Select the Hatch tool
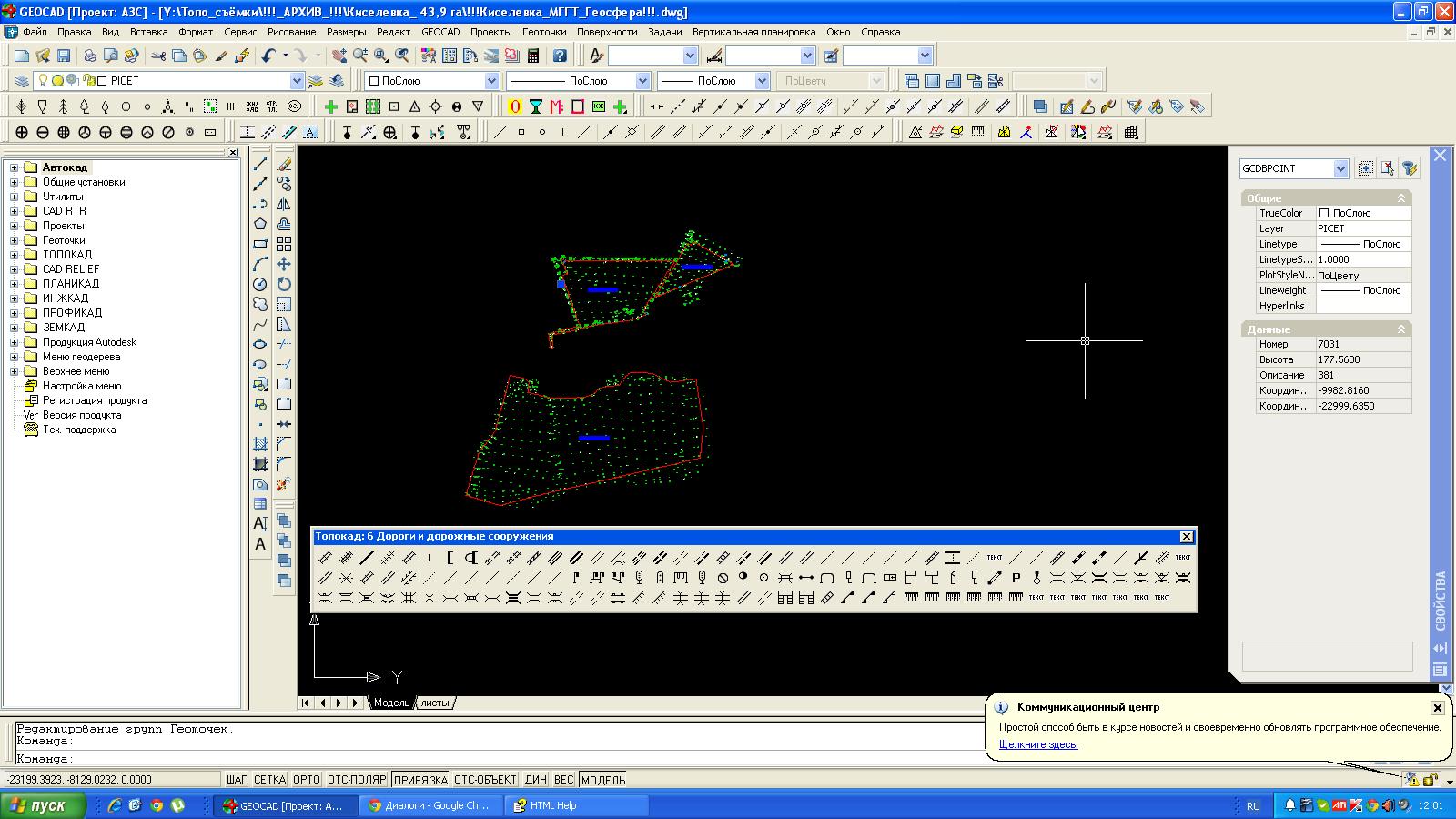Screen dimensions: 1456x819 tap(260, 444)
